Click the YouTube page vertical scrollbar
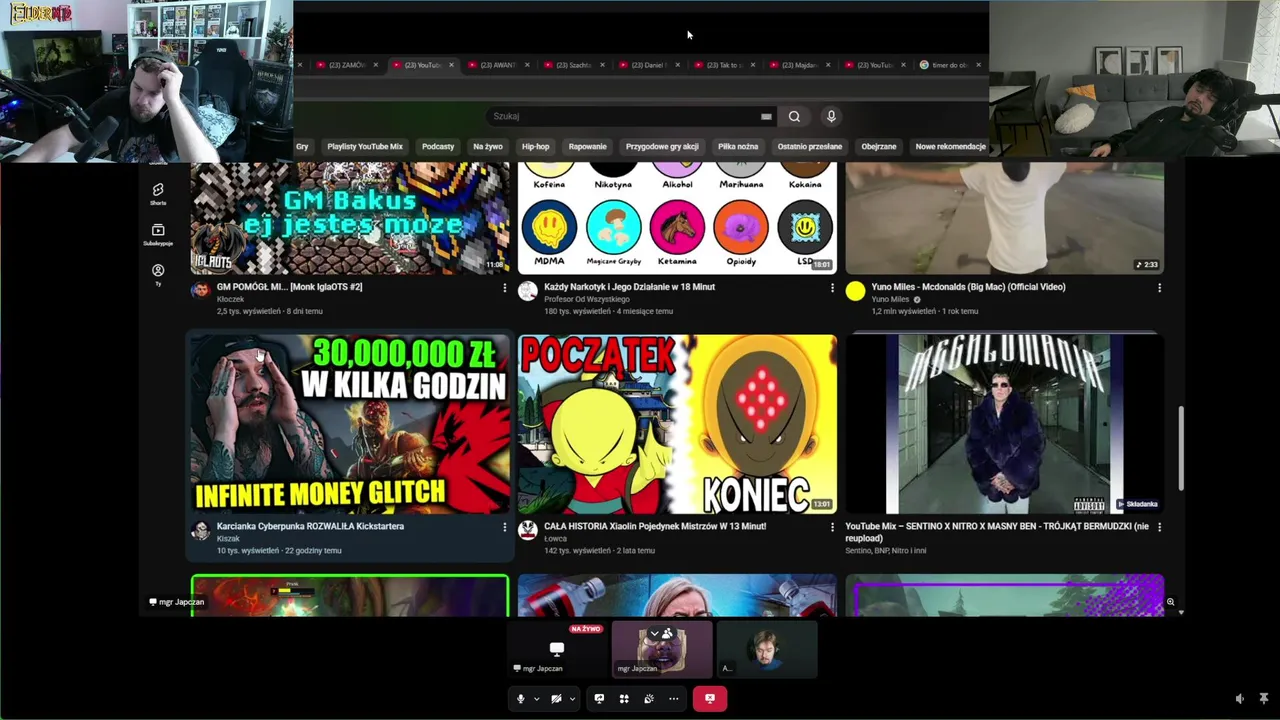This screenshot has width=1280, height=720. pos(1181,448)
